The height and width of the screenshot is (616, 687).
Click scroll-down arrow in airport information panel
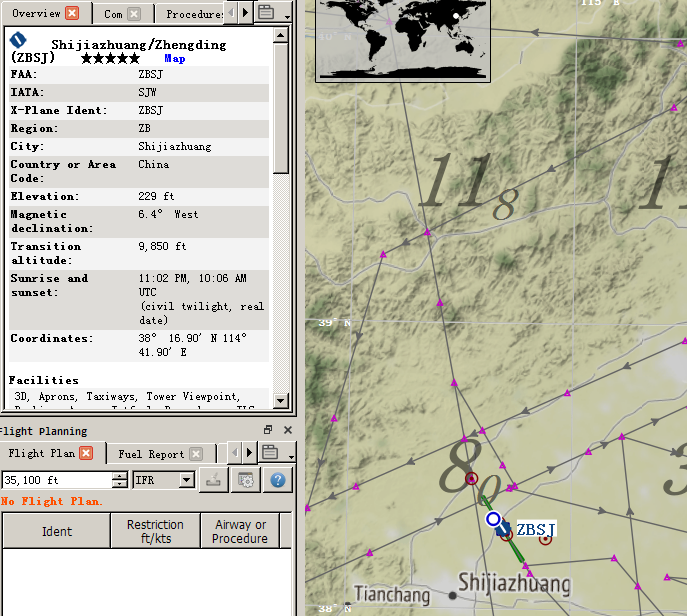[280, 400]
